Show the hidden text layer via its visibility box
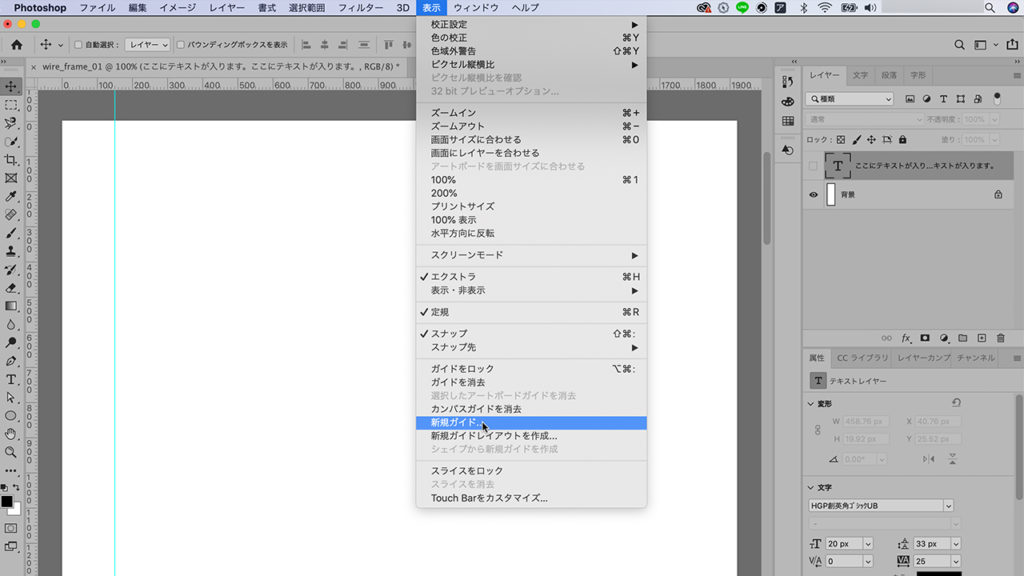The height and width of the screenshot is (576, 1024). [x=813, y=166]
